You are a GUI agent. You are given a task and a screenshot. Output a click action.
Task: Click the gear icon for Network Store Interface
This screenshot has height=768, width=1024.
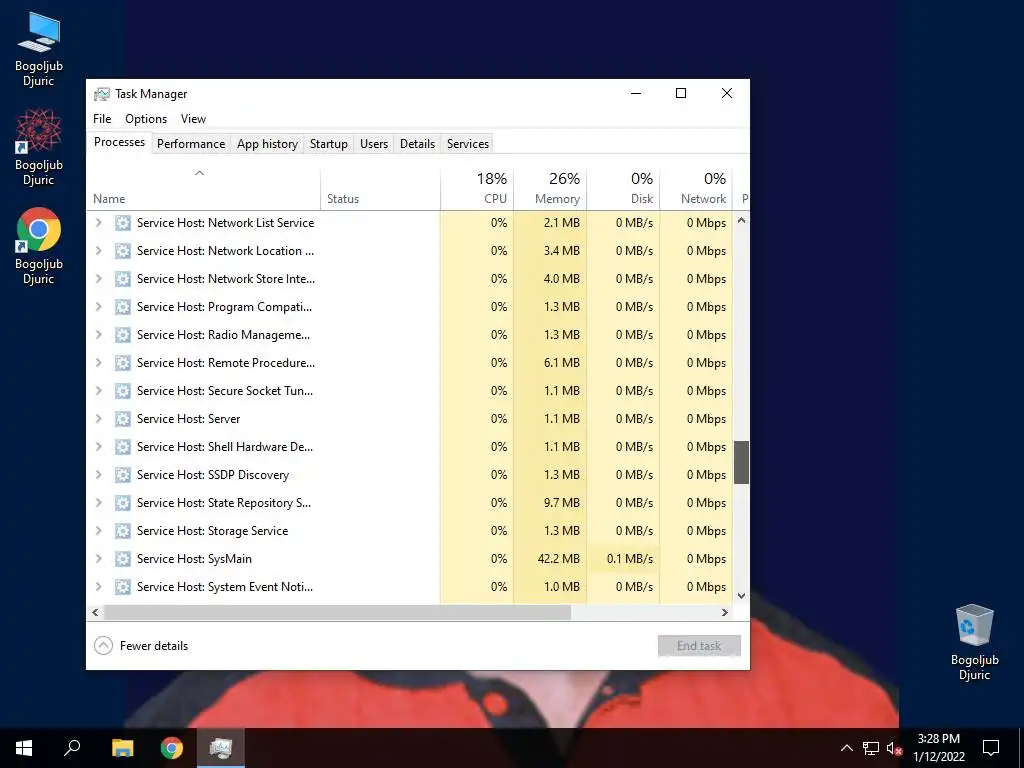tap(123, 279)
